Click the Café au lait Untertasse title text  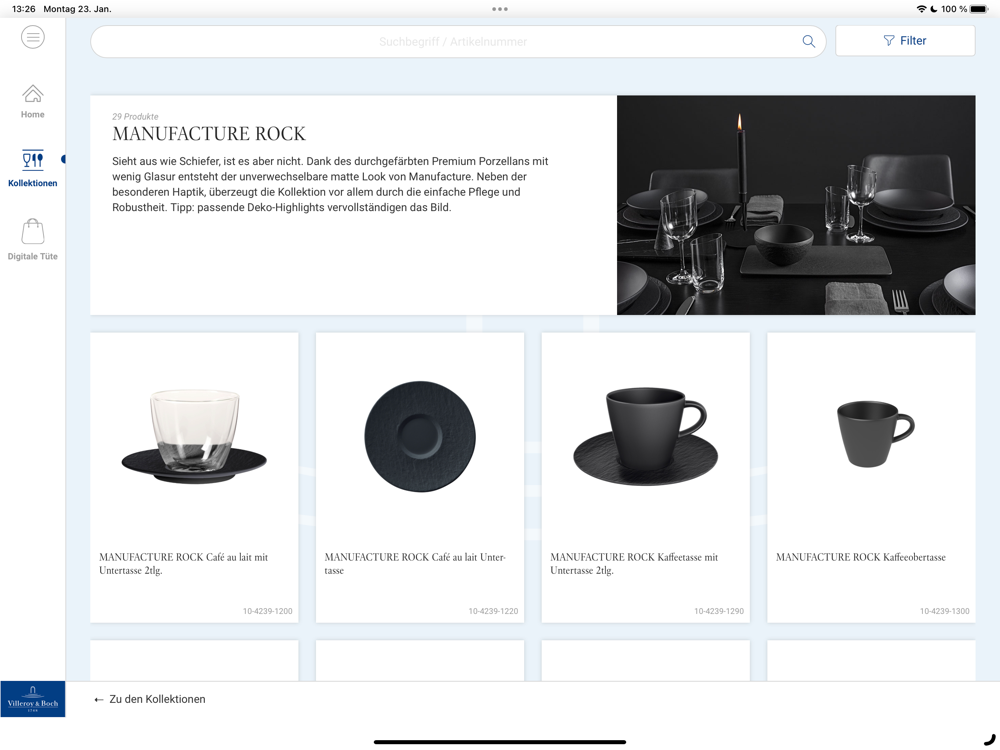pos(415,564)
